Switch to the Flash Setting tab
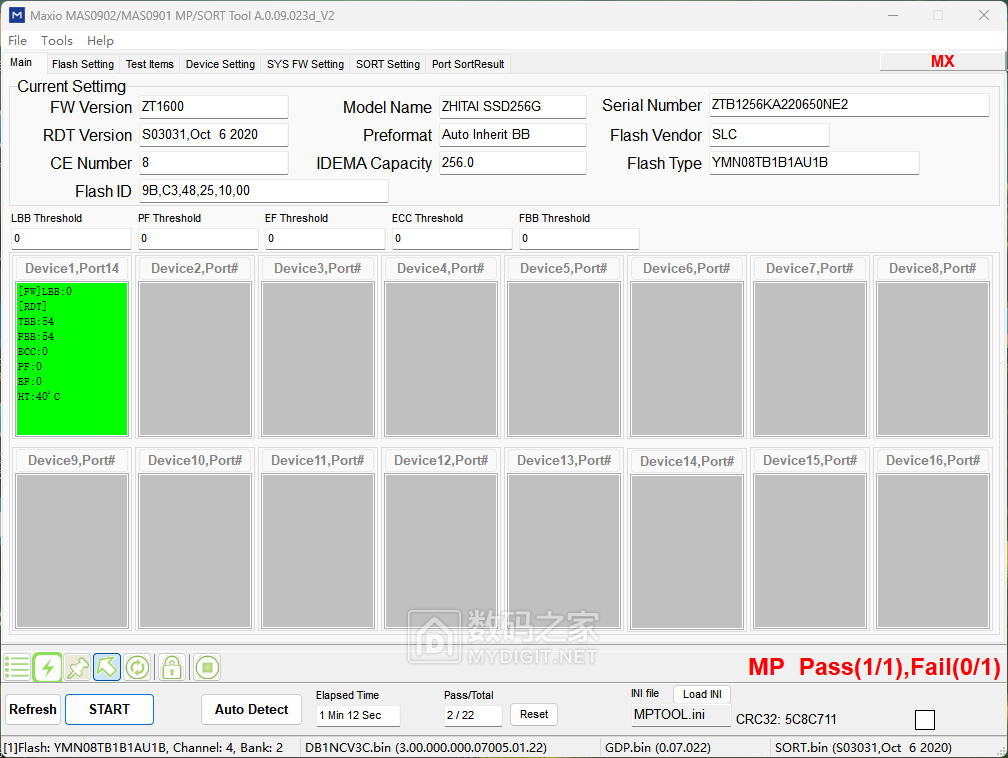 tap(83, 64)
